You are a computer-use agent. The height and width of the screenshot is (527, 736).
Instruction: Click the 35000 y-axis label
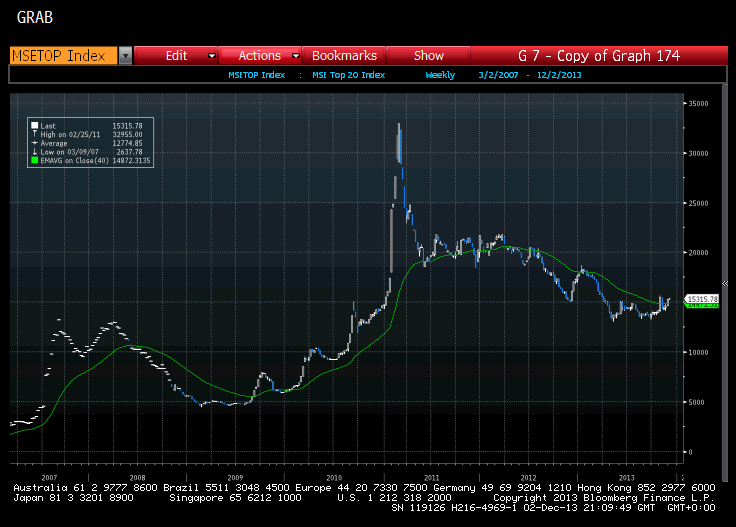point(698,104)
